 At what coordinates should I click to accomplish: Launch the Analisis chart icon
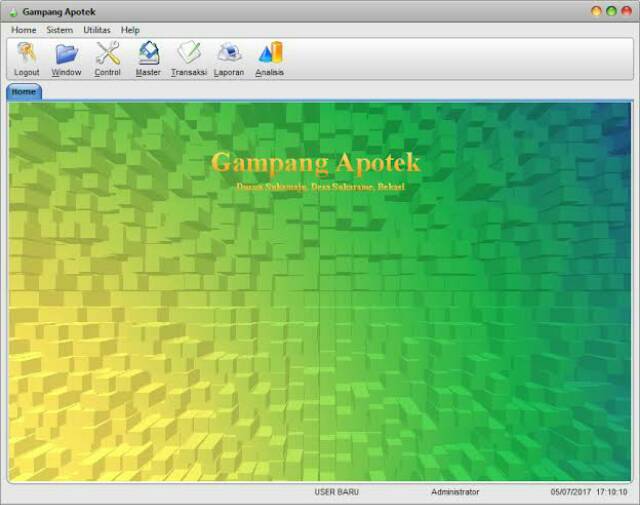[x=270, y=54]
